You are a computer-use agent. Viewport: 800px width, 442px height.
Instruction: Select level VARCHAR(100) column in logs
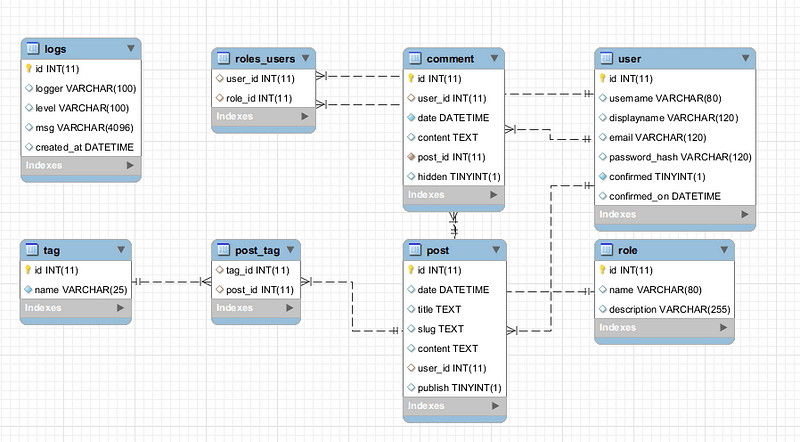click(81, 108)
